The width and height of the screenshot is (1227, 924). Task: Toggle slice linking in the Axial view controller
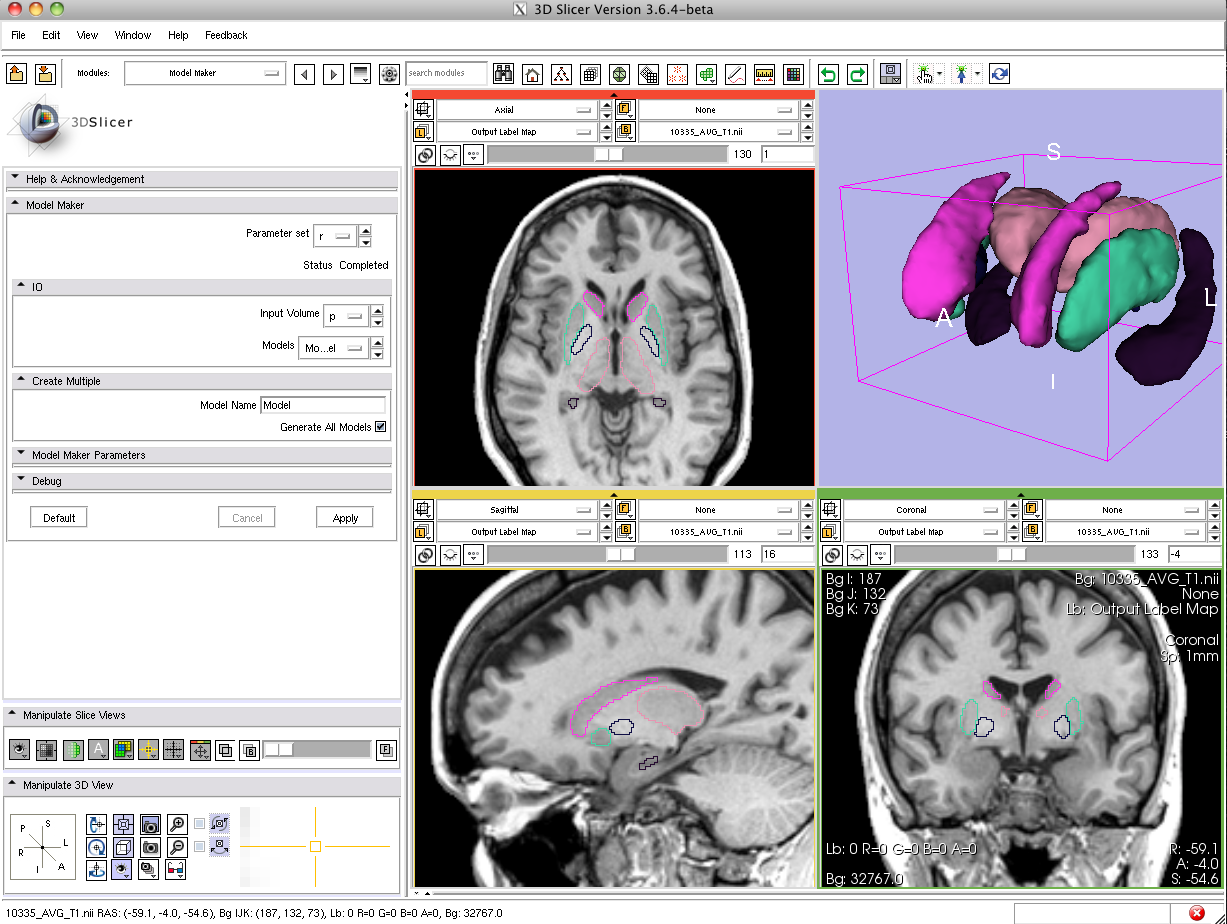coord(425,155)
